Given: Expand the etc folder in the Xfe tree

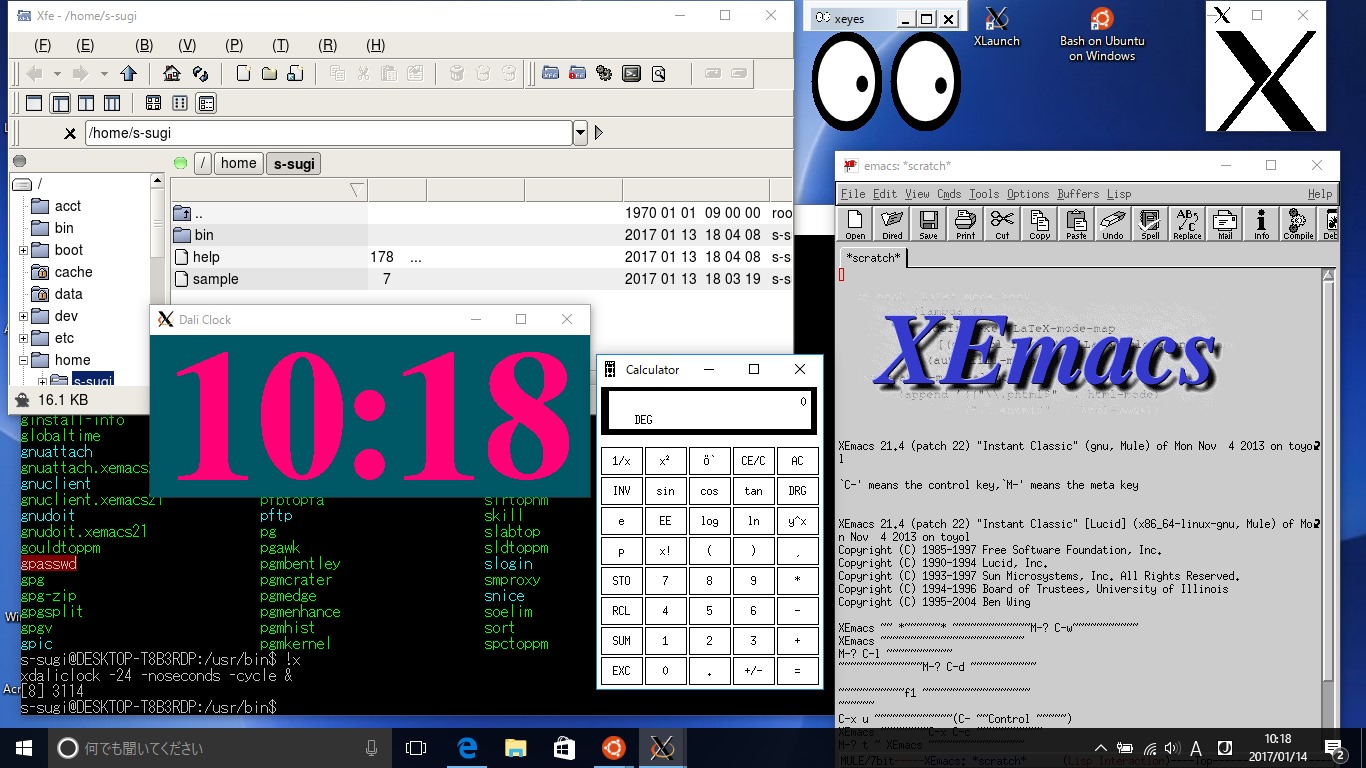Looking at the screenshot, I should pyautogui.click(x=23, y=338).
